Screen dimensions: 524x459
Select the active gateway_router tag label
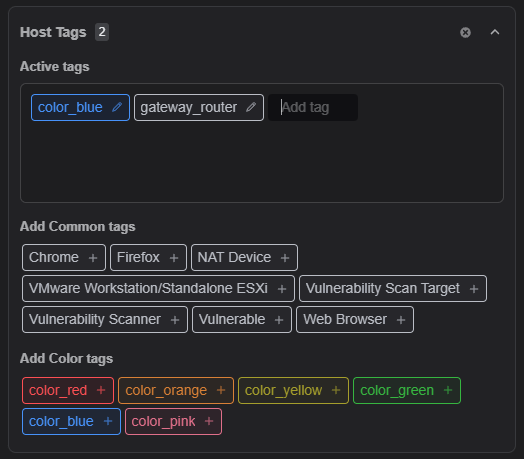[188, 108]
